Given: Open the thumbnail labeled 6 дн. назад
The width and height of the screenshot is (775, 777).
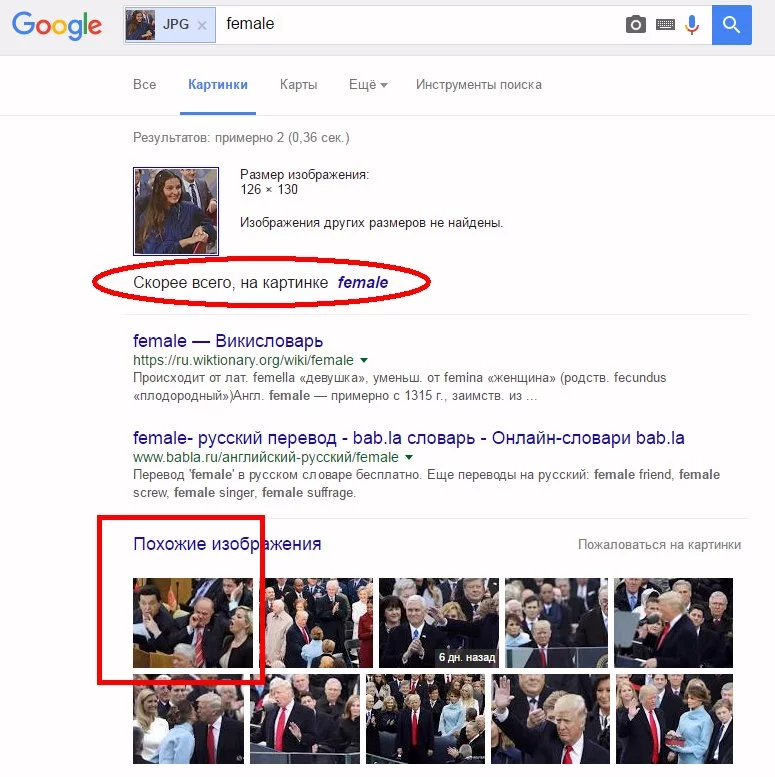Looking at the screenshot, I should click(x=439, y=623).
